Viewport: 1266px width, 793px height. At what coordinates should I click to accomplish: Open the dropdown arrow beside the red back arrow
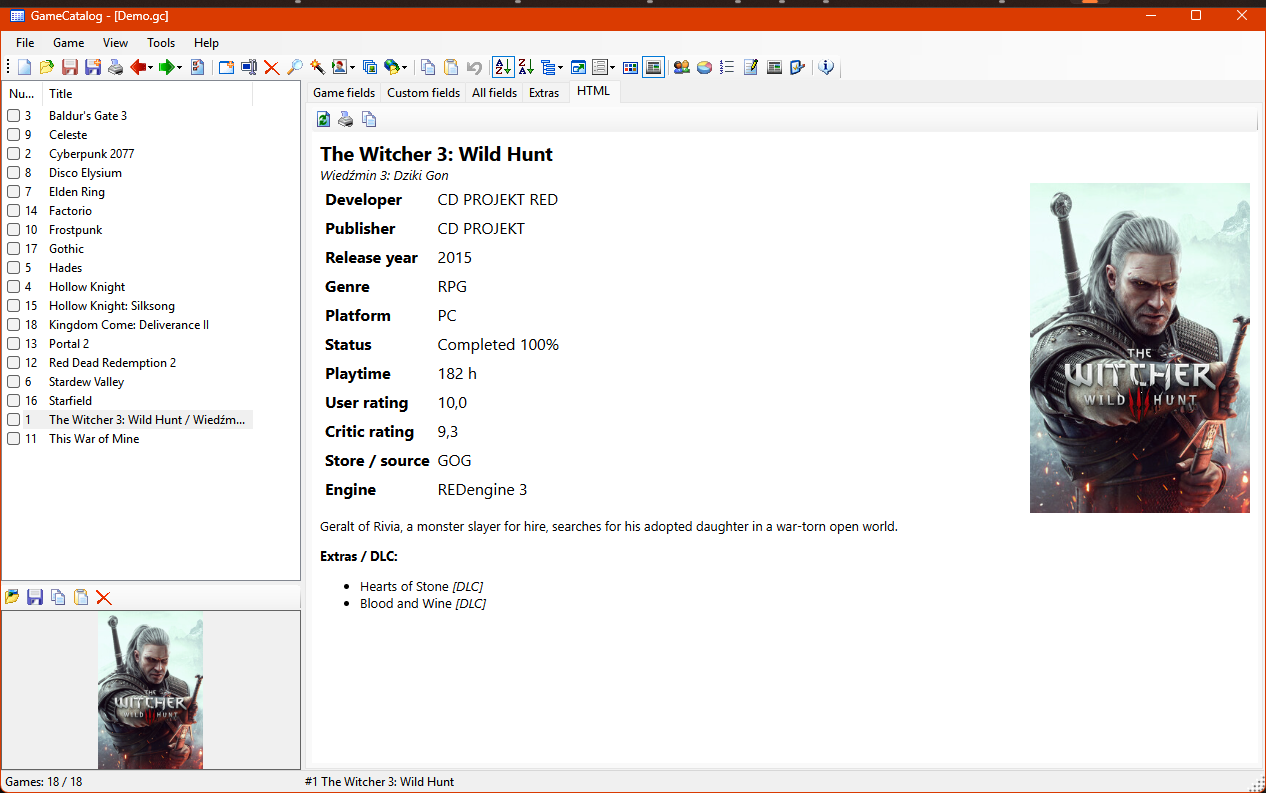pos(151,67)
